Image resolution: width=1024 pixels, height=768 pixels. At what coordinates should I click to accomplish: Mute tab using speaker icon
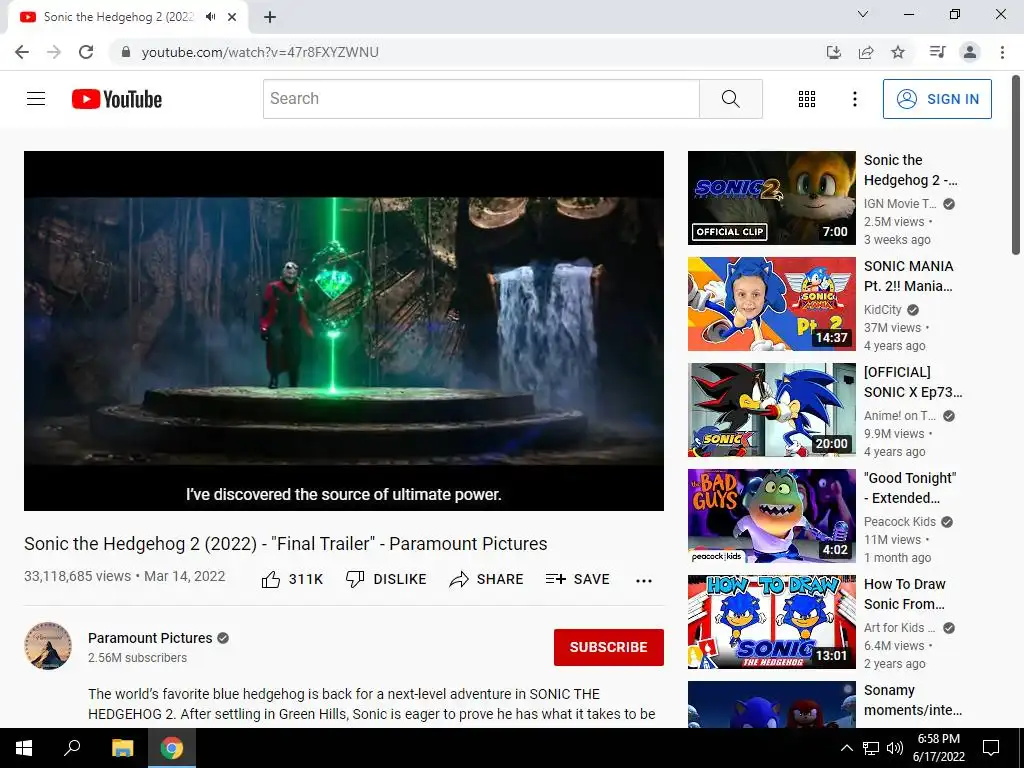click(x=210, y=17)
